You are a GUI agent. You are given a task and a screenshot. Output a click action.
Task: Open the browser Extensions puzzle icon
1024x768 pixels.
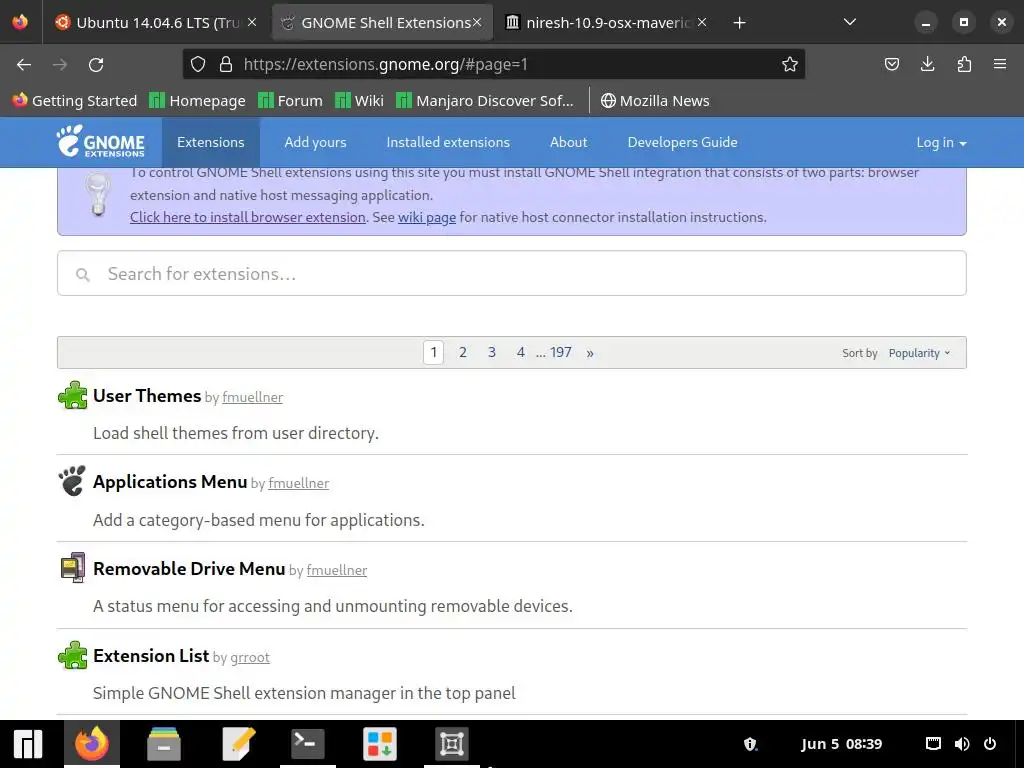(x=964, y=64)
